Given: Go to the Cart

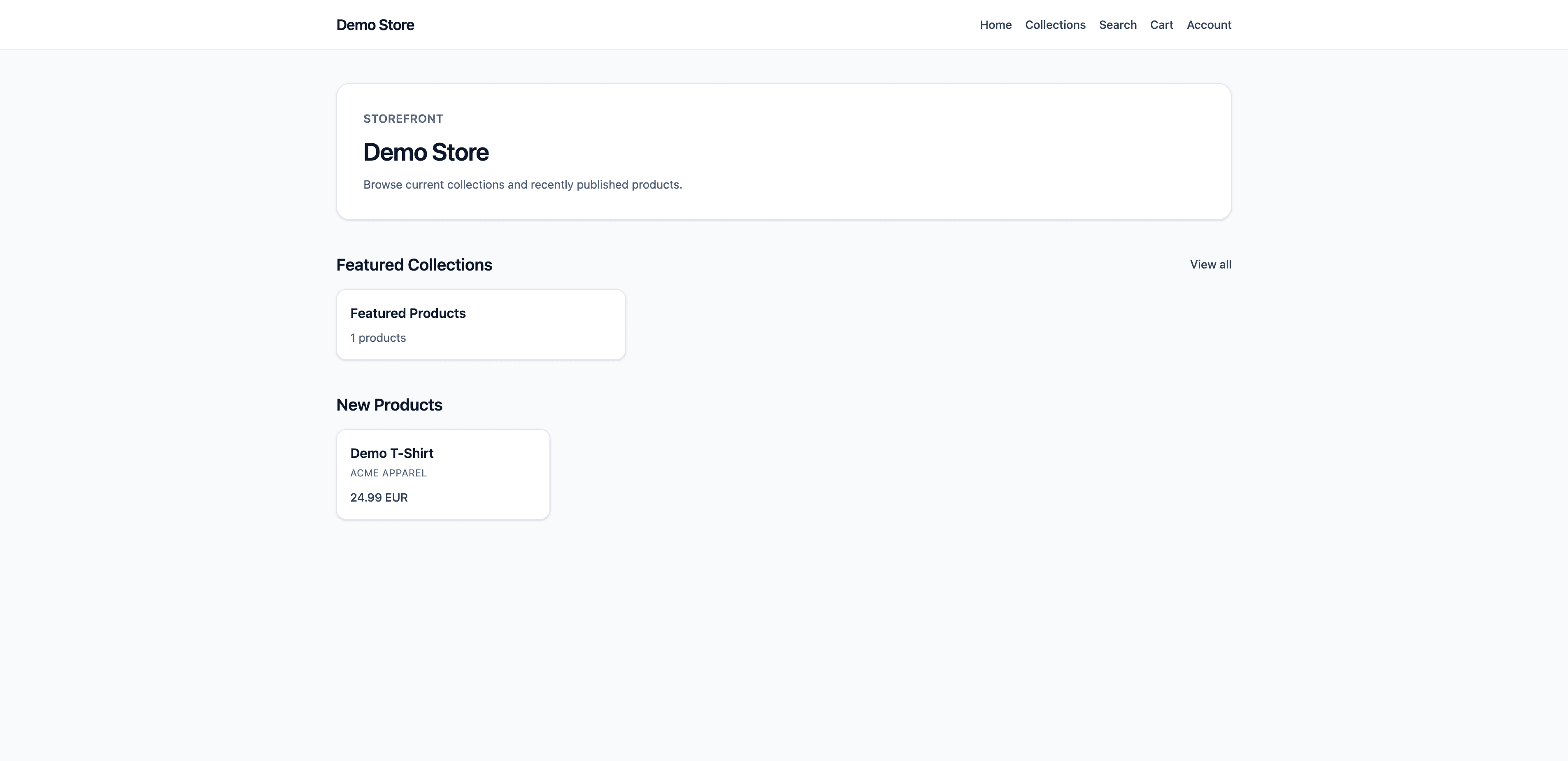Looking at the screenshot, I should click(x=1161, y=24).
